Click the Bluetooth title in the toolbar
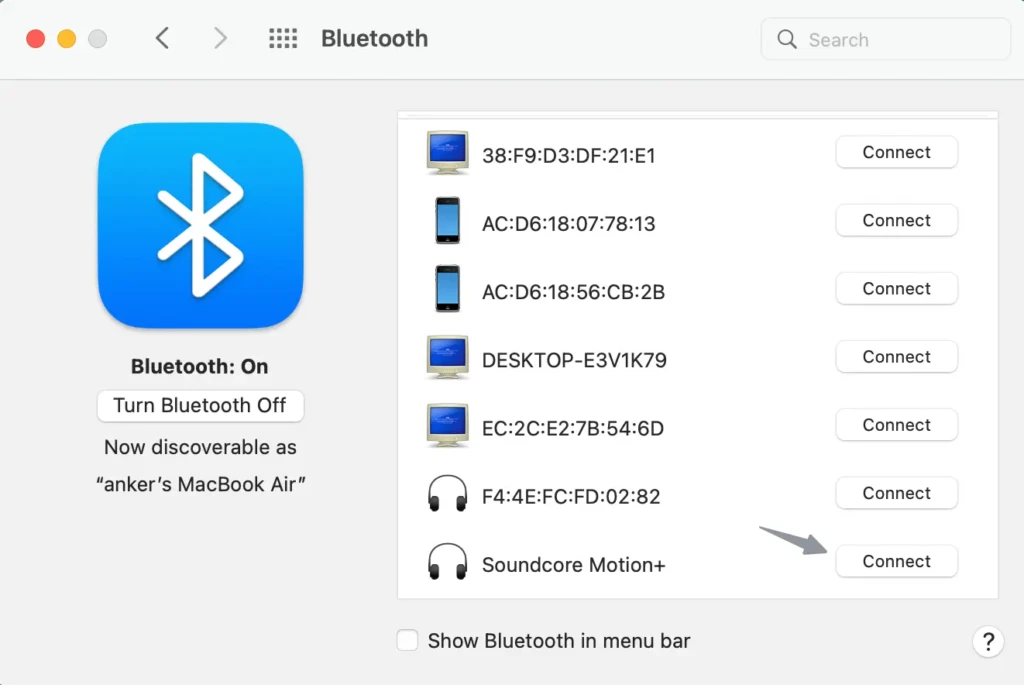Screen dimensions: 1024x685 click(374, 38)
